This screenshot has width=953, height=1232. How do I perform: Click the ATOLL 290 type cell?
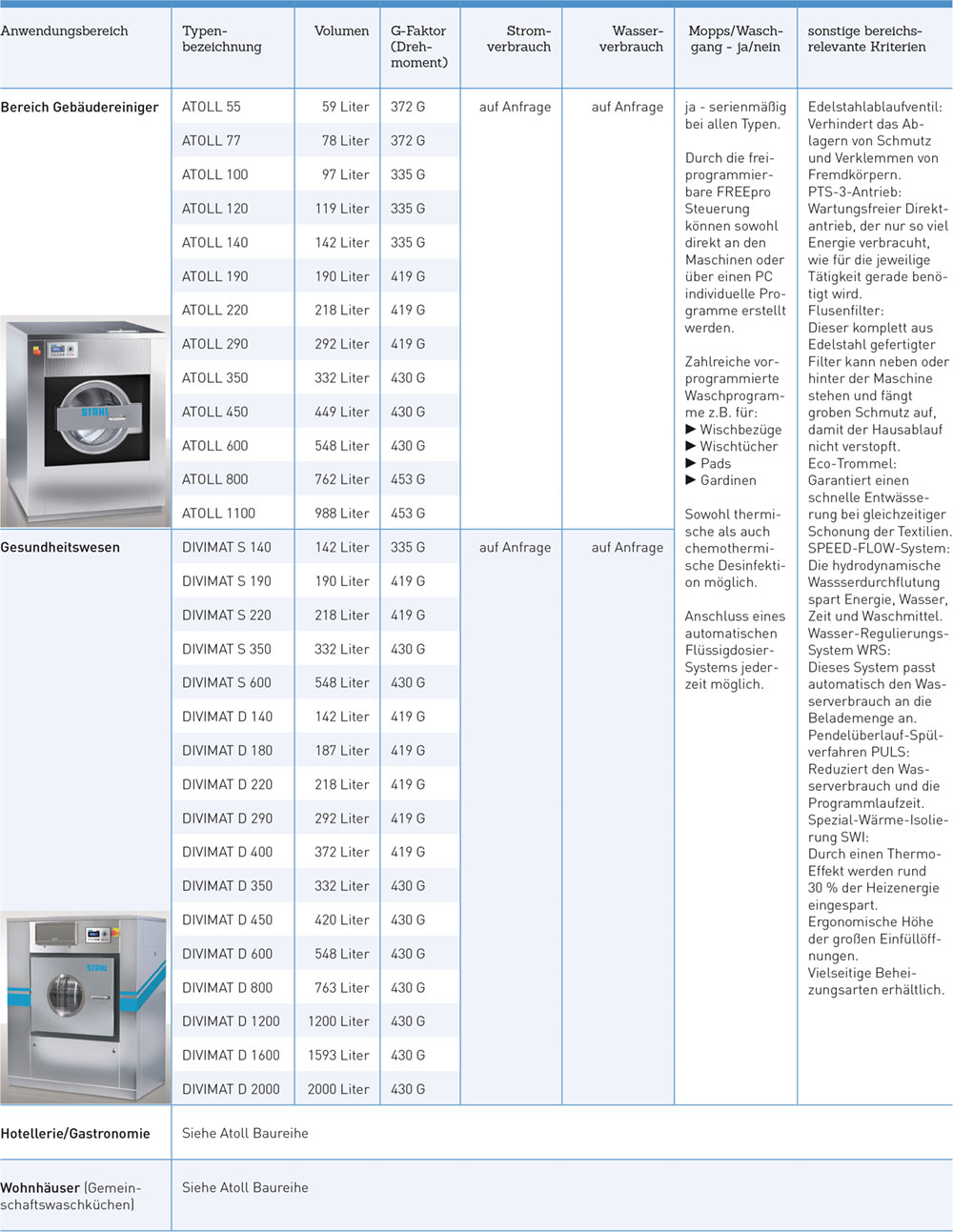click(215, 344)
